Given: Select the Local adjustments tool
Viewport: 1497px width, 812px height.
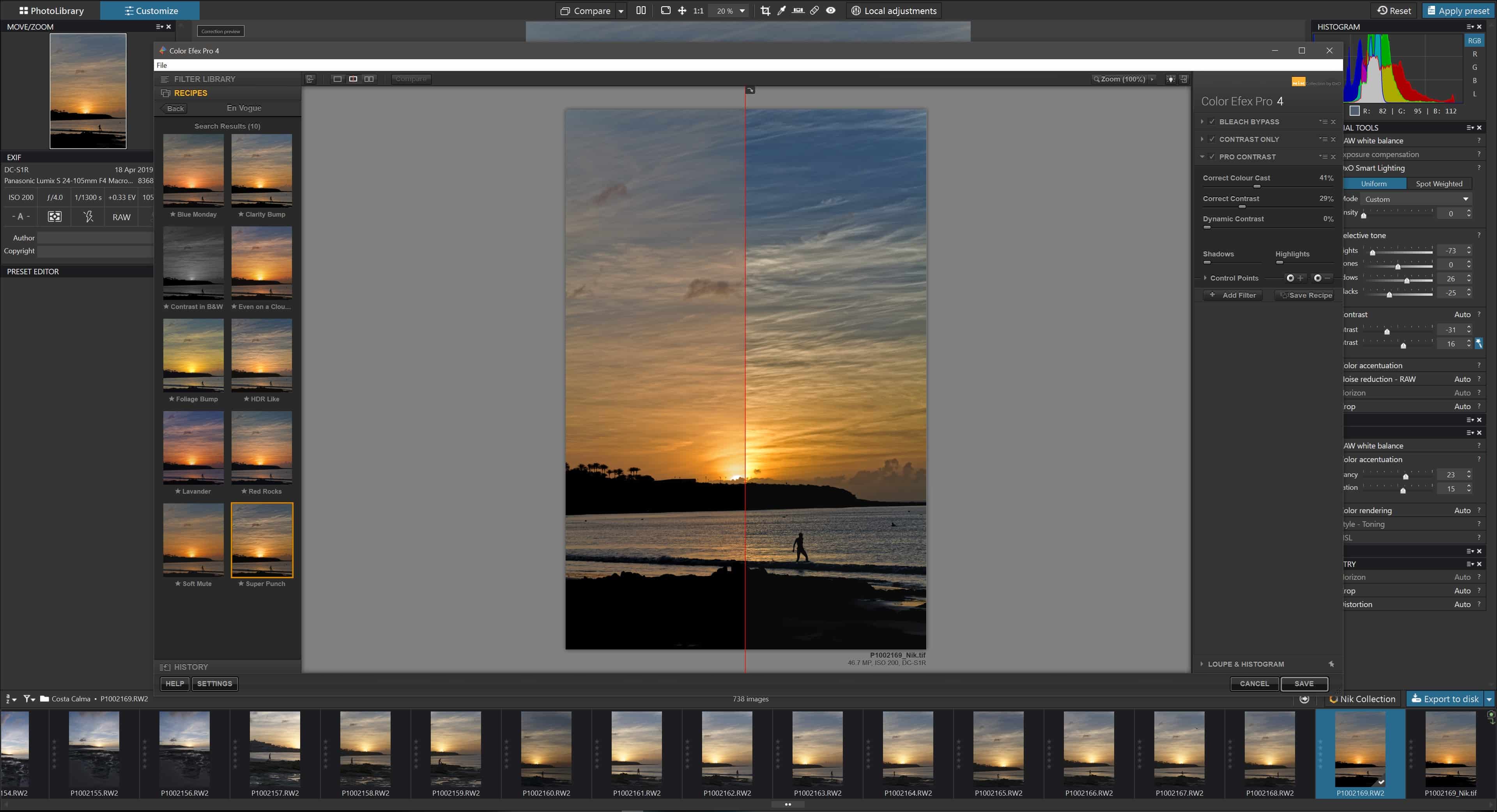Looking at the screenshot, I should point(893,10).
